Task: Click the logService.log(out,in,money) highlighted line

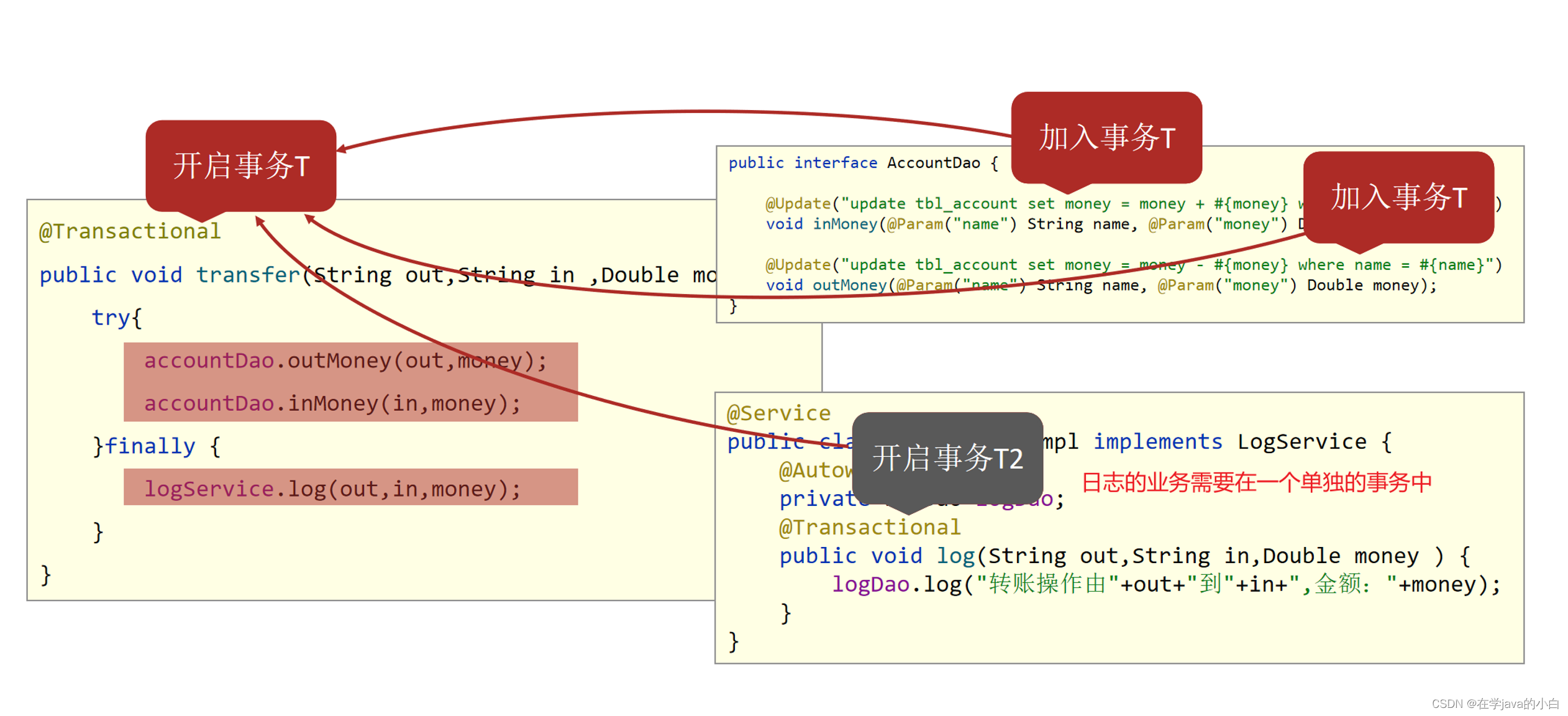Action: (332, 489)
